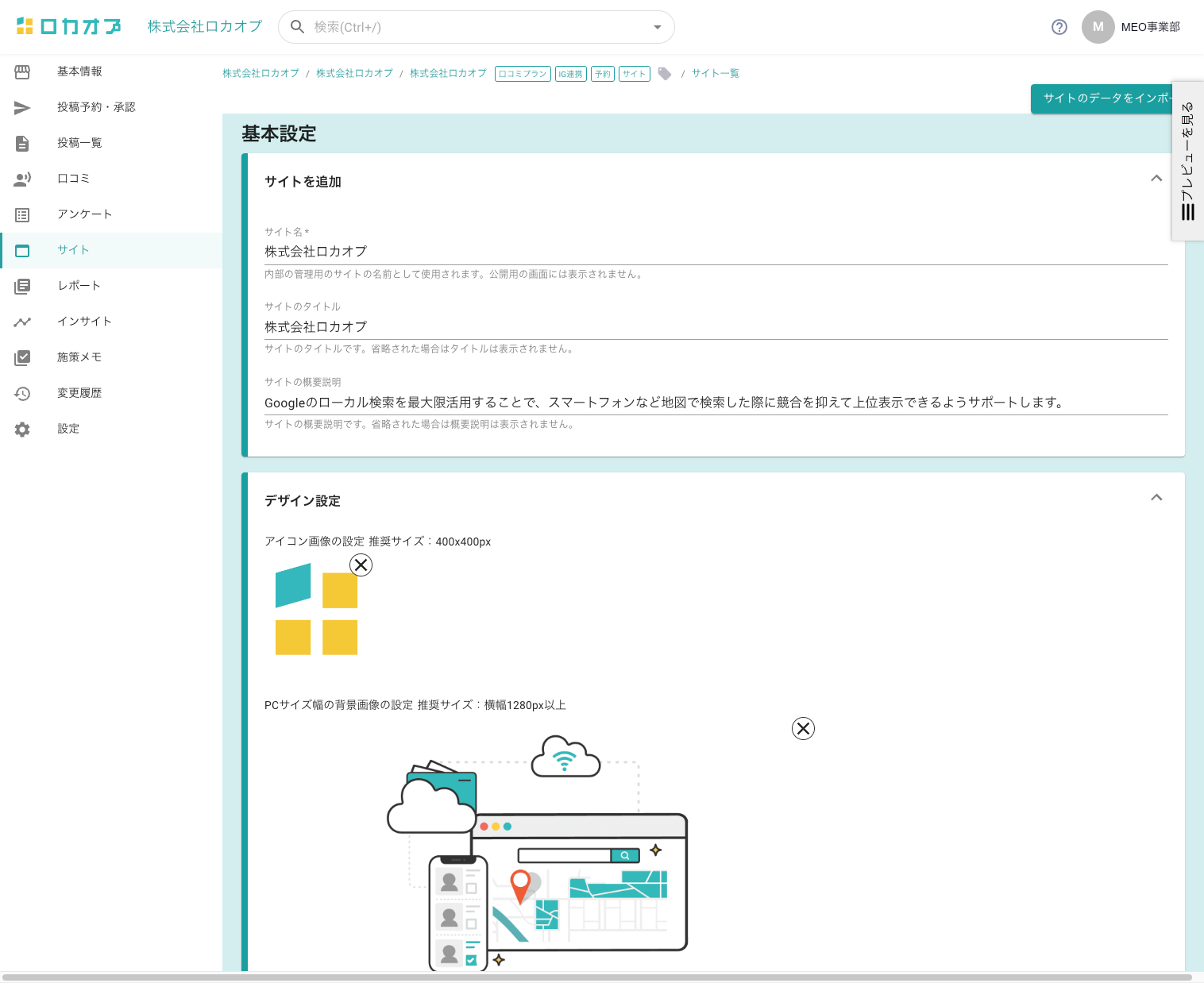The width and height of the screenshot is (1204, 983).
Task: Click the 設定 gear icon
Action: tap(22, 429)
